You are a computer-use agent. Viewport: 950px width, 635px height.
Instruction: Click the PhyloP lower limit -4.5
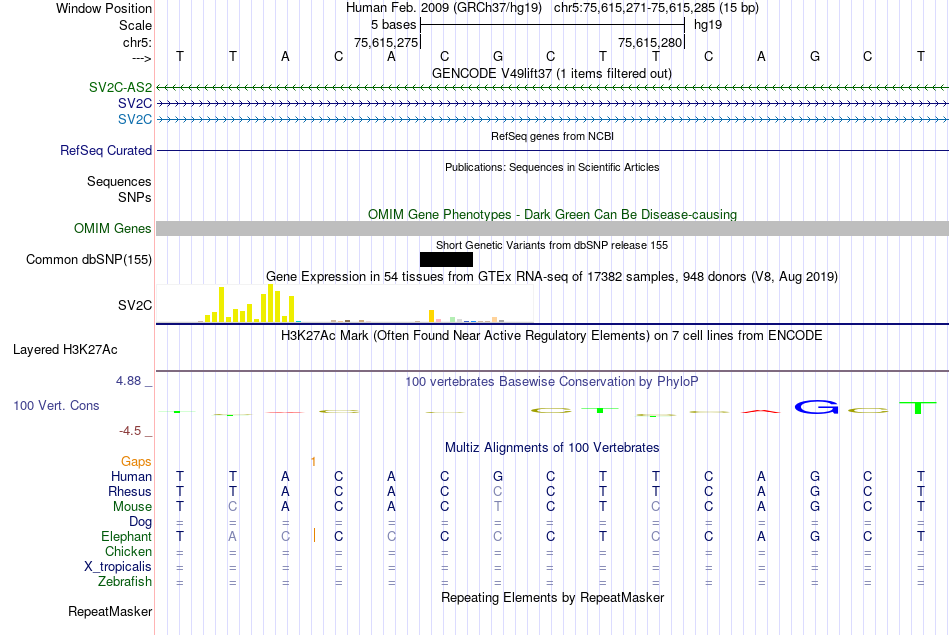pyautogui.click(x=130, y=431)
